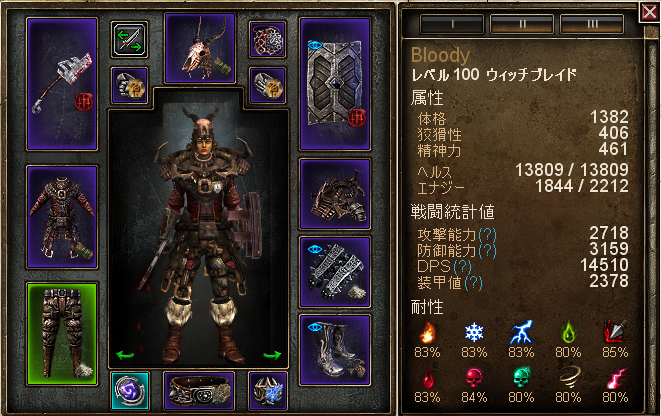Click the chest armor slot

pyautogui.click(x=62, y=217)
